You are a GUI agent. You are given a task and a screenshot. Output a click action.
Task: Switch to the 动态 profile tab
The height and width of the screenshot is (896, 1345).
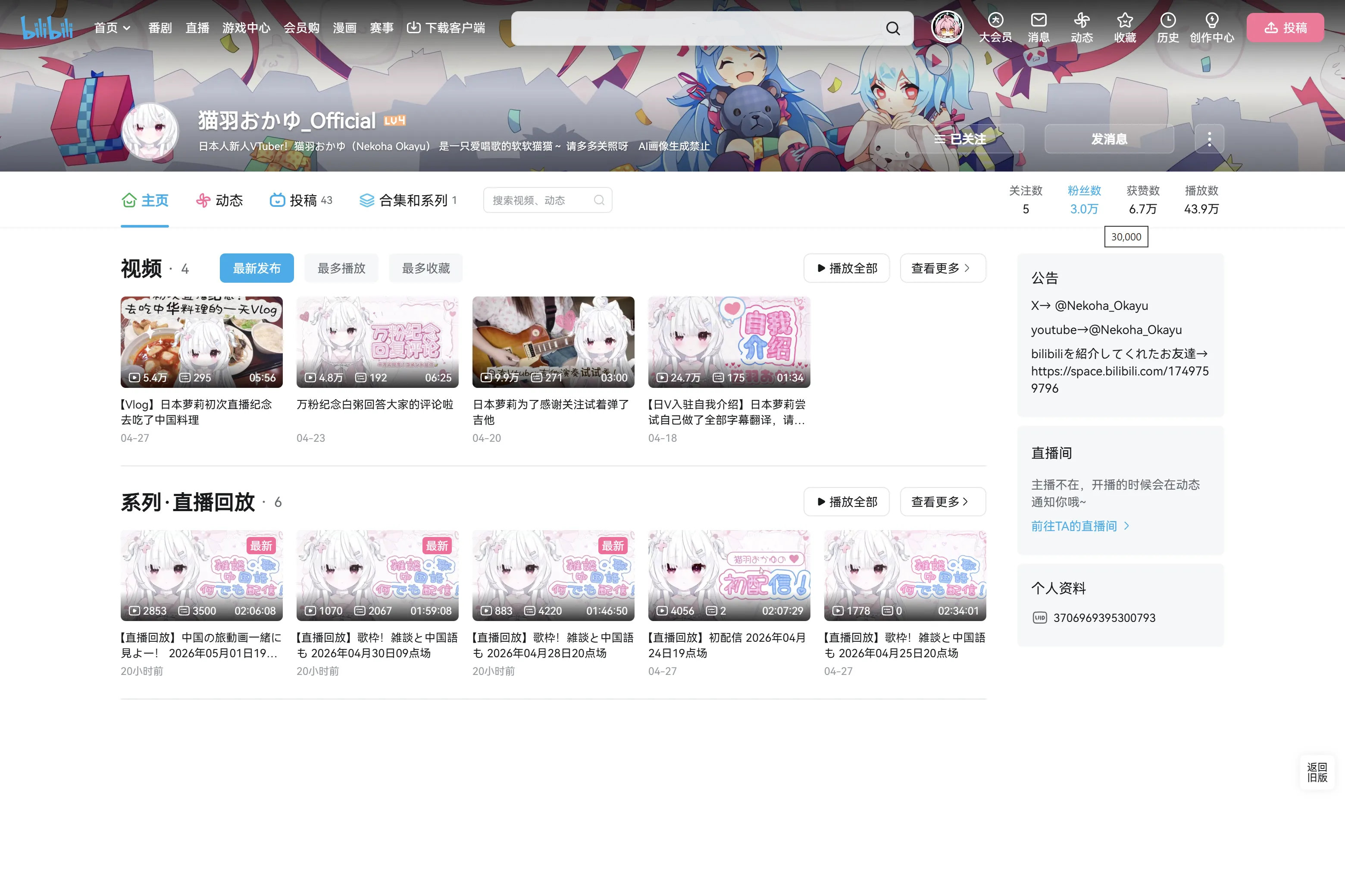[219, 200]
